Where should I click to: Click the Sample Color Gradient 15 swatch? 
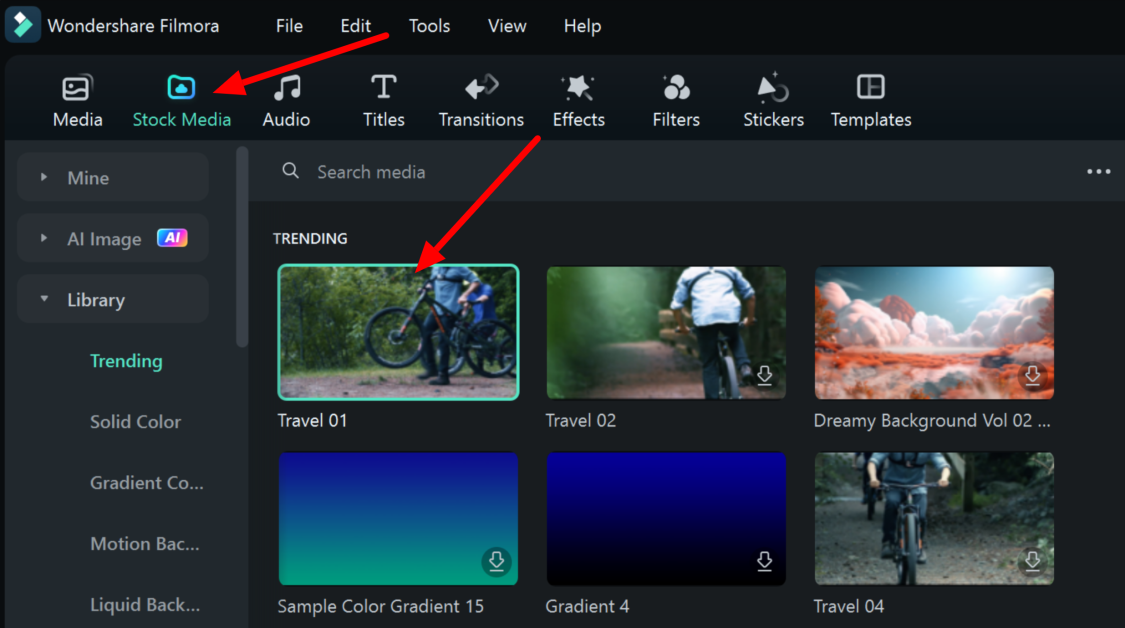click(x=398, y=518)
